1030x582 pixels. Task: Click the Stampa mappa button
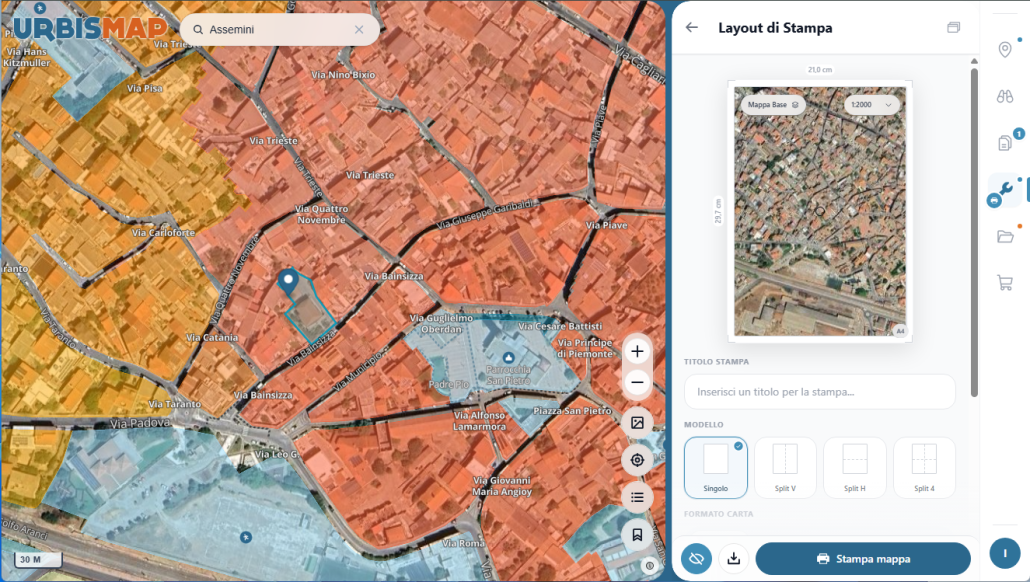point(863,559)
